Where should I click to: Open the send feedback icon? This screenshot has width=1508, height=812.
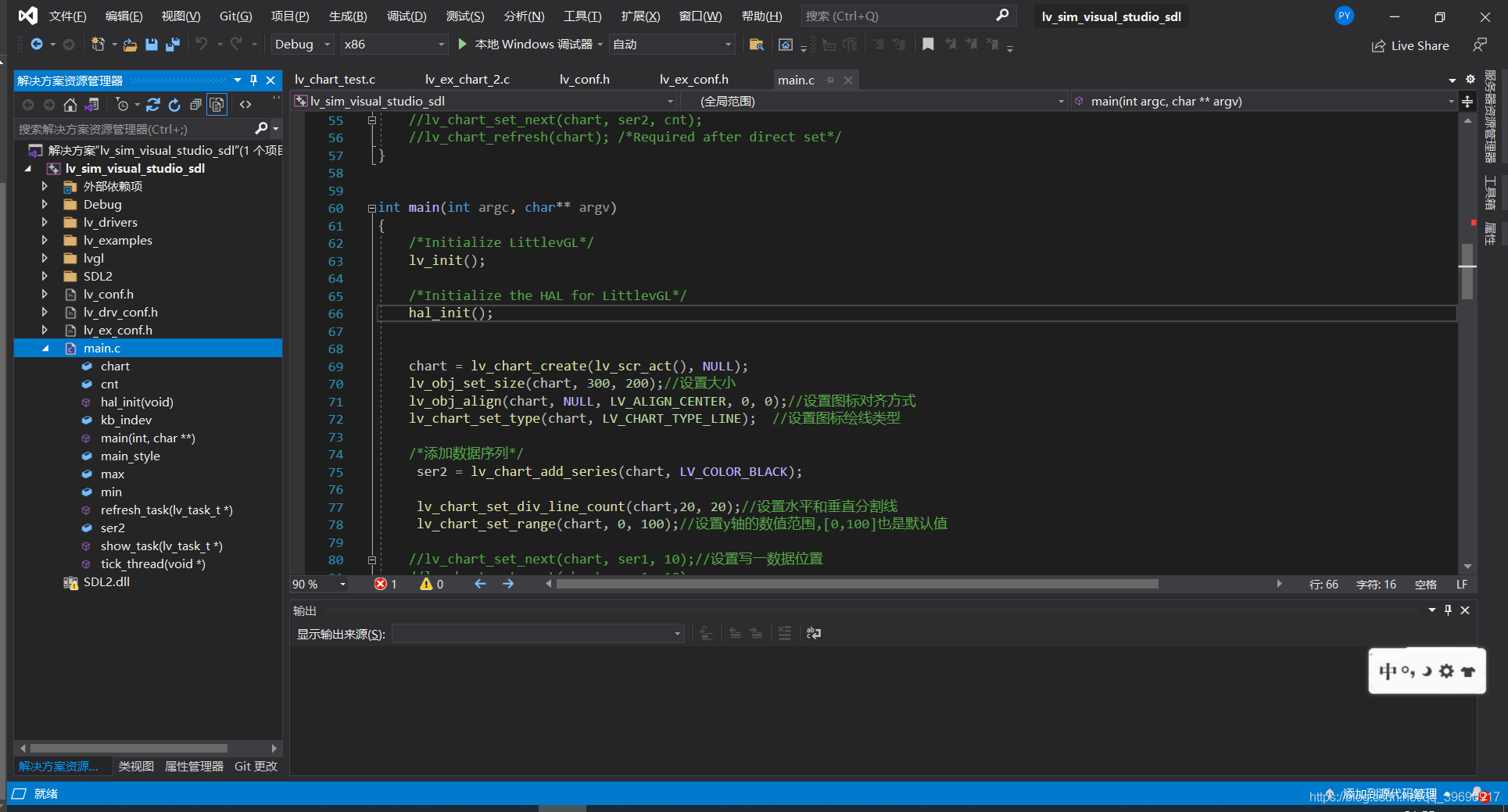click(x=1479, y=45)
